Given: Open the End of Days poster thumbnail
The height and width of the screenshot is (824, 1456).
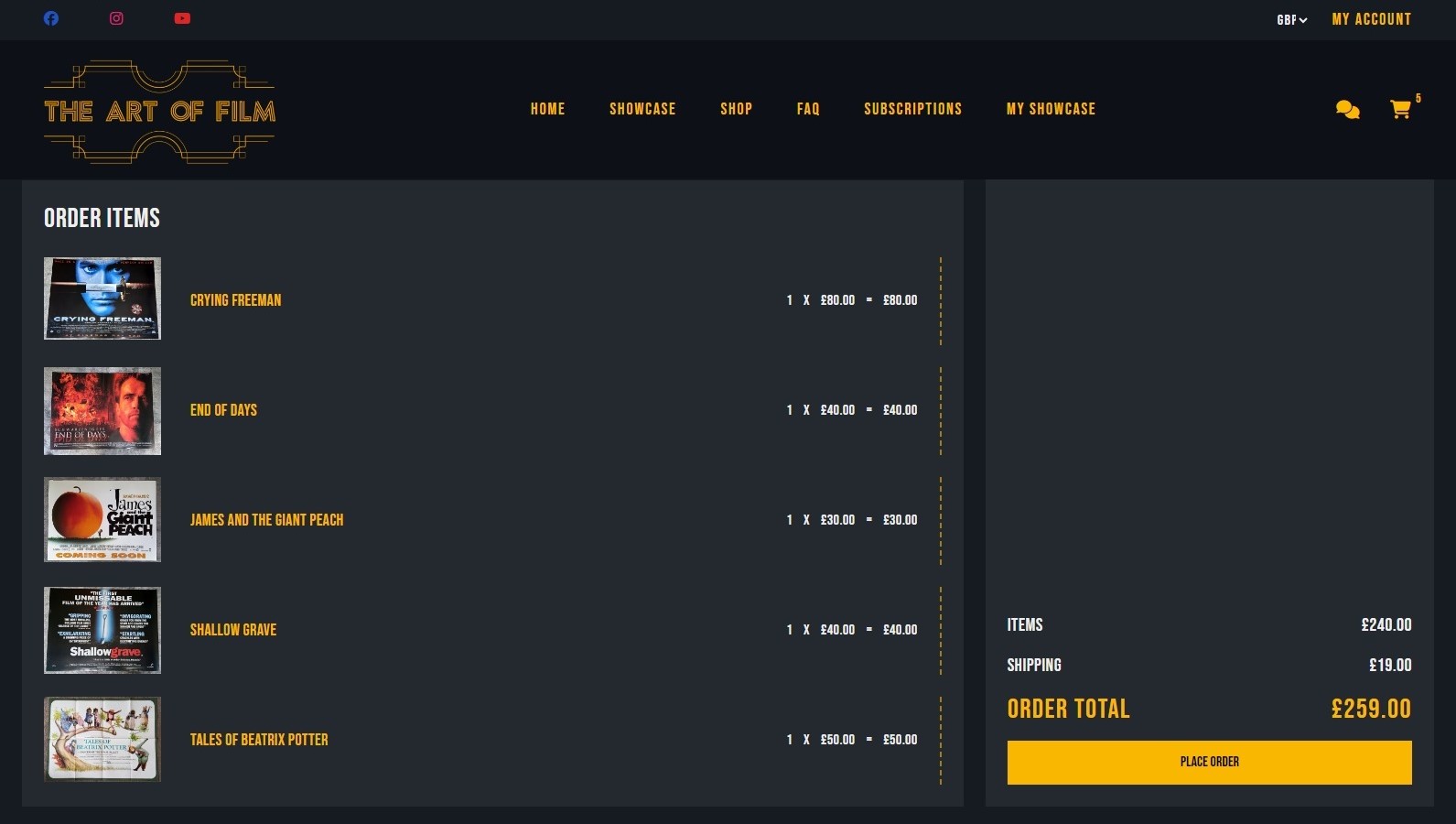Looking at the screenshot, I should tap(102, 411).
